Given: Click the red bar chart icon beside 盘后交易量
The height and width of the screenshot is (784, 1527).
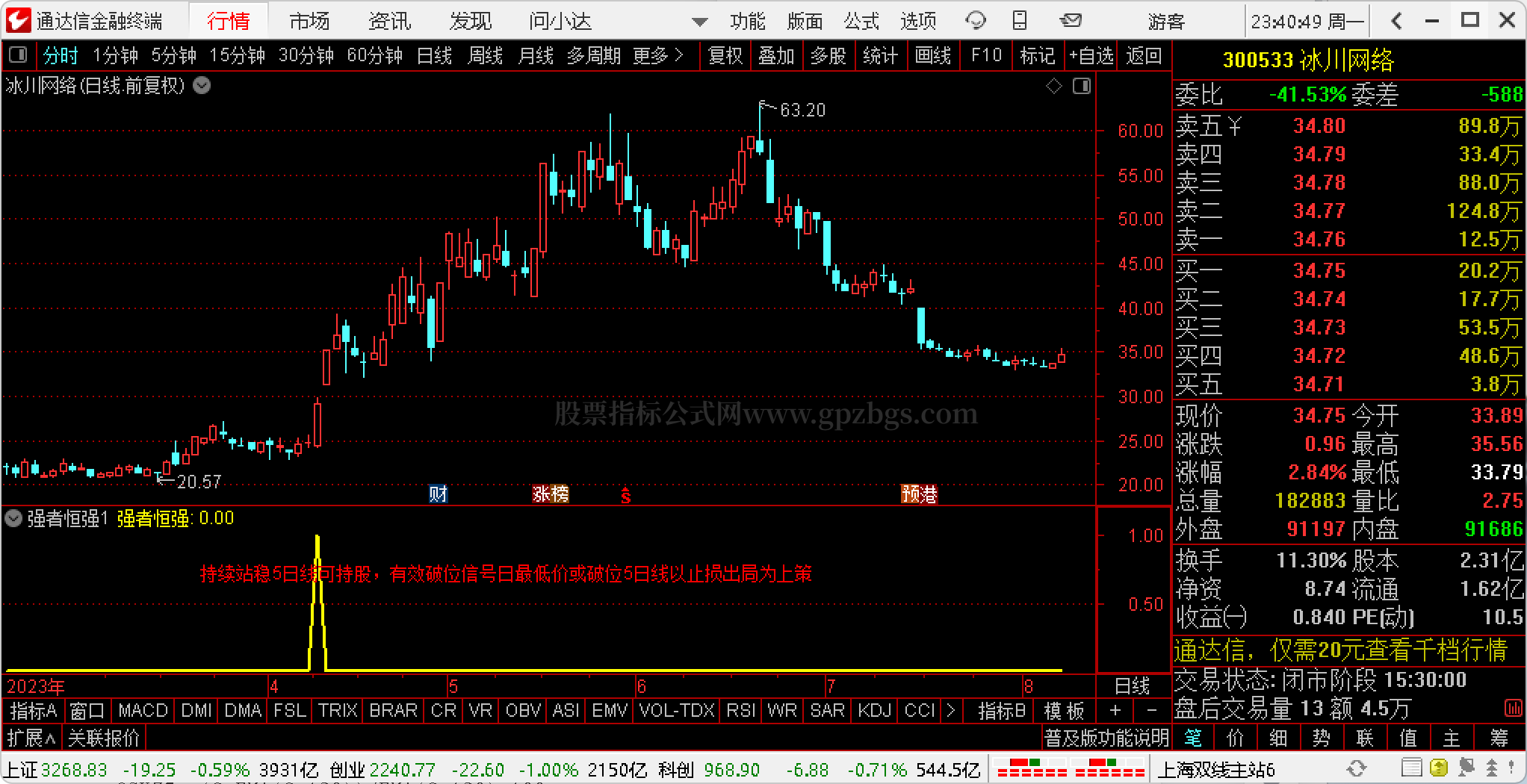Looking at the screenshot, I should point(1514,708).
